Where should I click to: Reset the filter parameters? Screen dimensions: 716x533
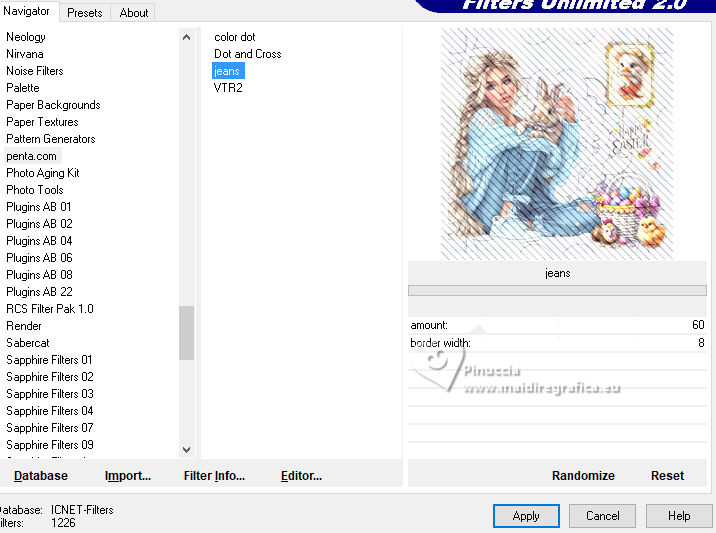[x=667, y=476]
